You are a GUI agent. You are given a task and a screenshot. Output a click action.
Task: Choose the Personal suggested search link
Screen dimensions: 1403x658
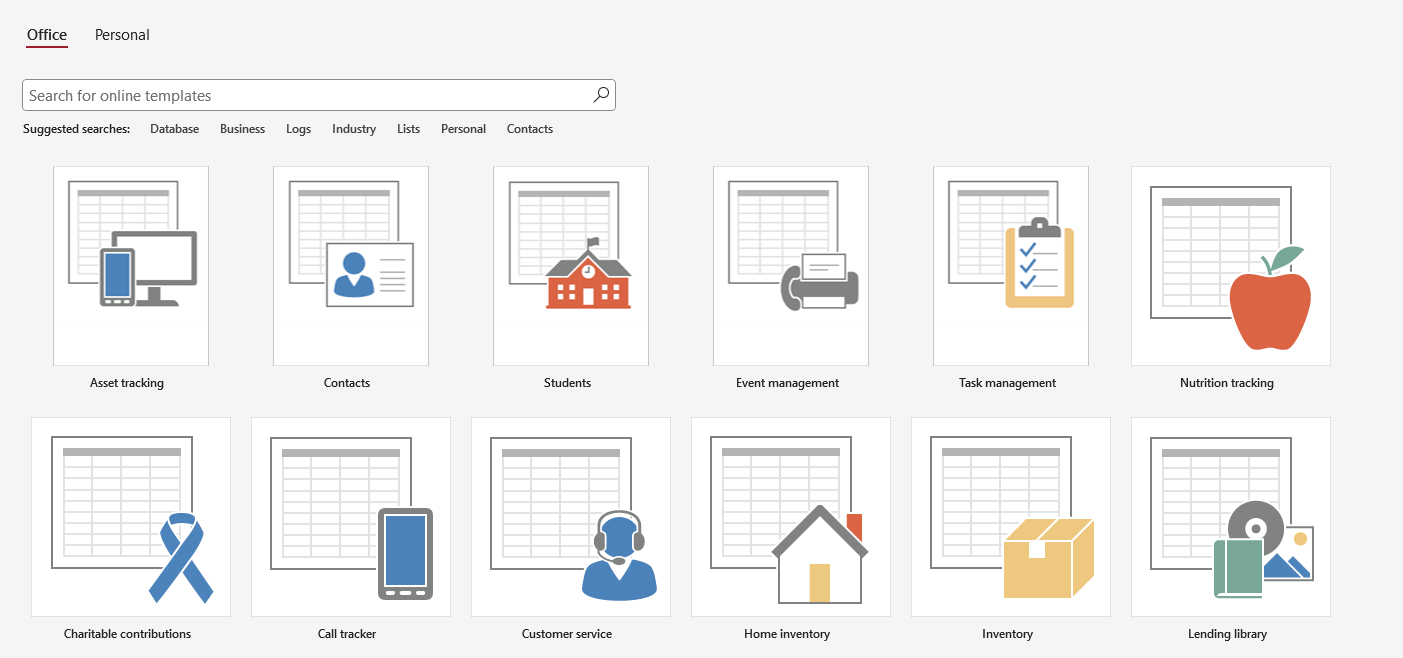point(464,129)
